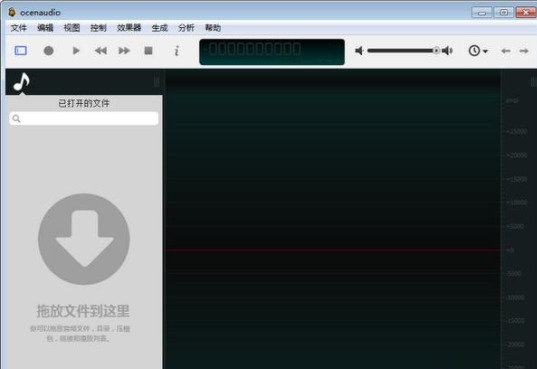
Task: Click the Fast-forward double-arrow icon
Action: pos(124,51)
